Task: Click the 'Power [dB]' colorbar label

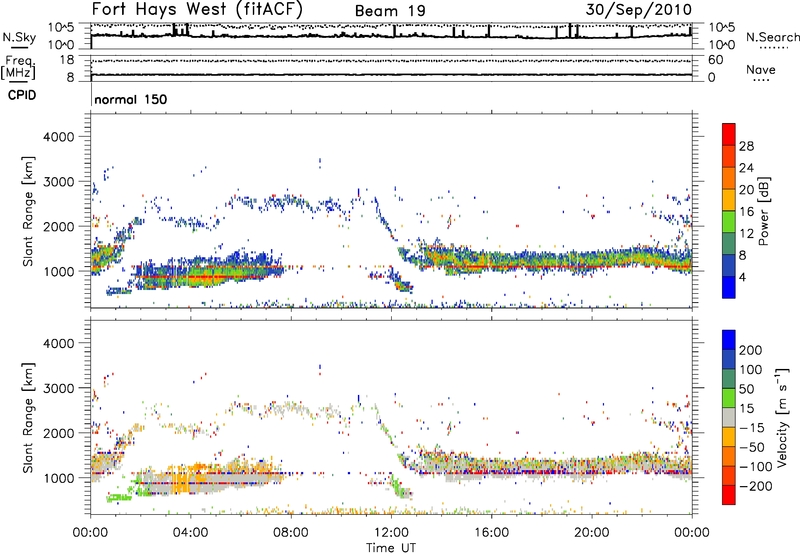Action: coord(763,211)
